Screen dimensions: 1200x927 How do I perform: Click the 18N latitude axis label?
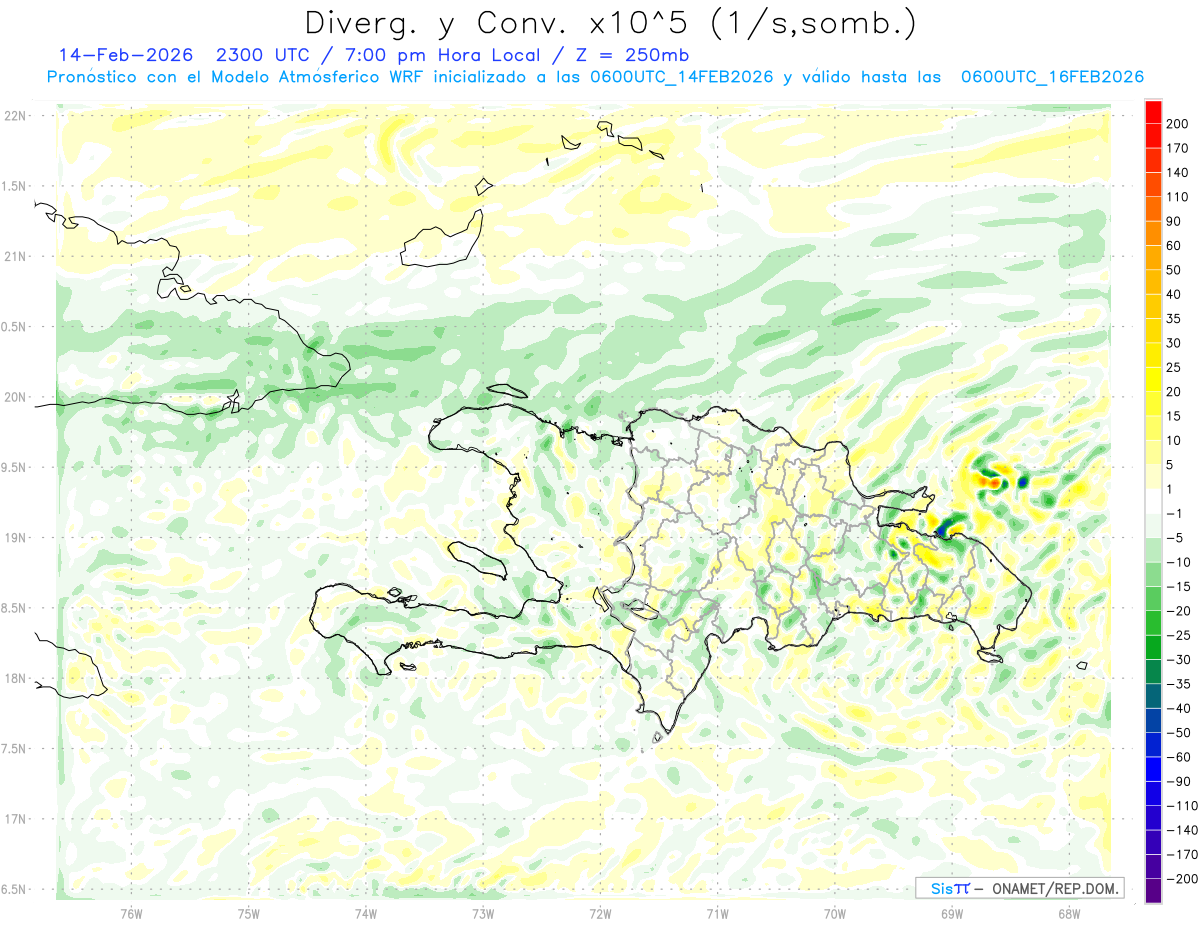pos(15,679)
